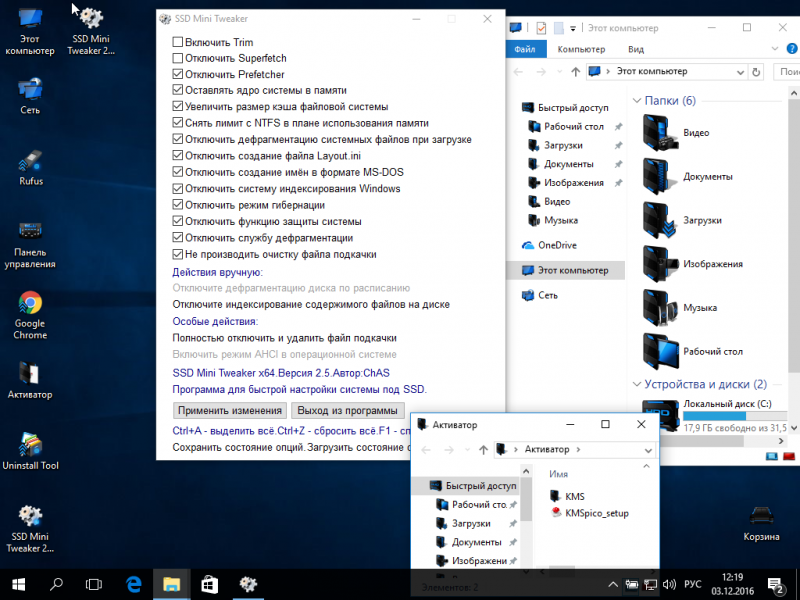Screen dimensions: 800x600
Task: Open address dropdown in Активатор window
Action: (648, 450)
